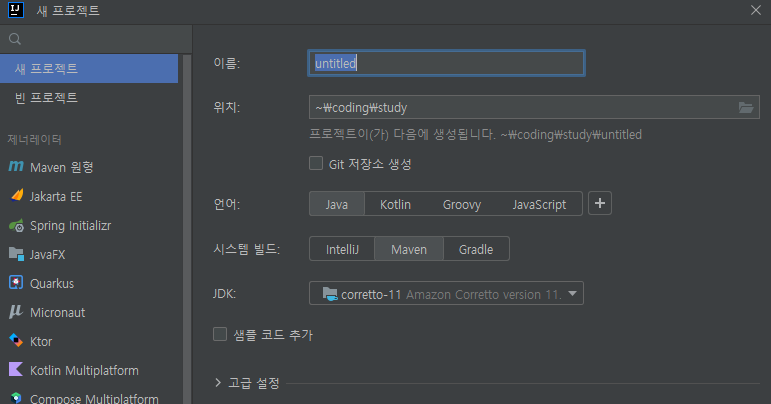This screenshot has height=404, width=771.
Task: Select 새 프로젝트 in sidebar
Action: tap(89, 68)
